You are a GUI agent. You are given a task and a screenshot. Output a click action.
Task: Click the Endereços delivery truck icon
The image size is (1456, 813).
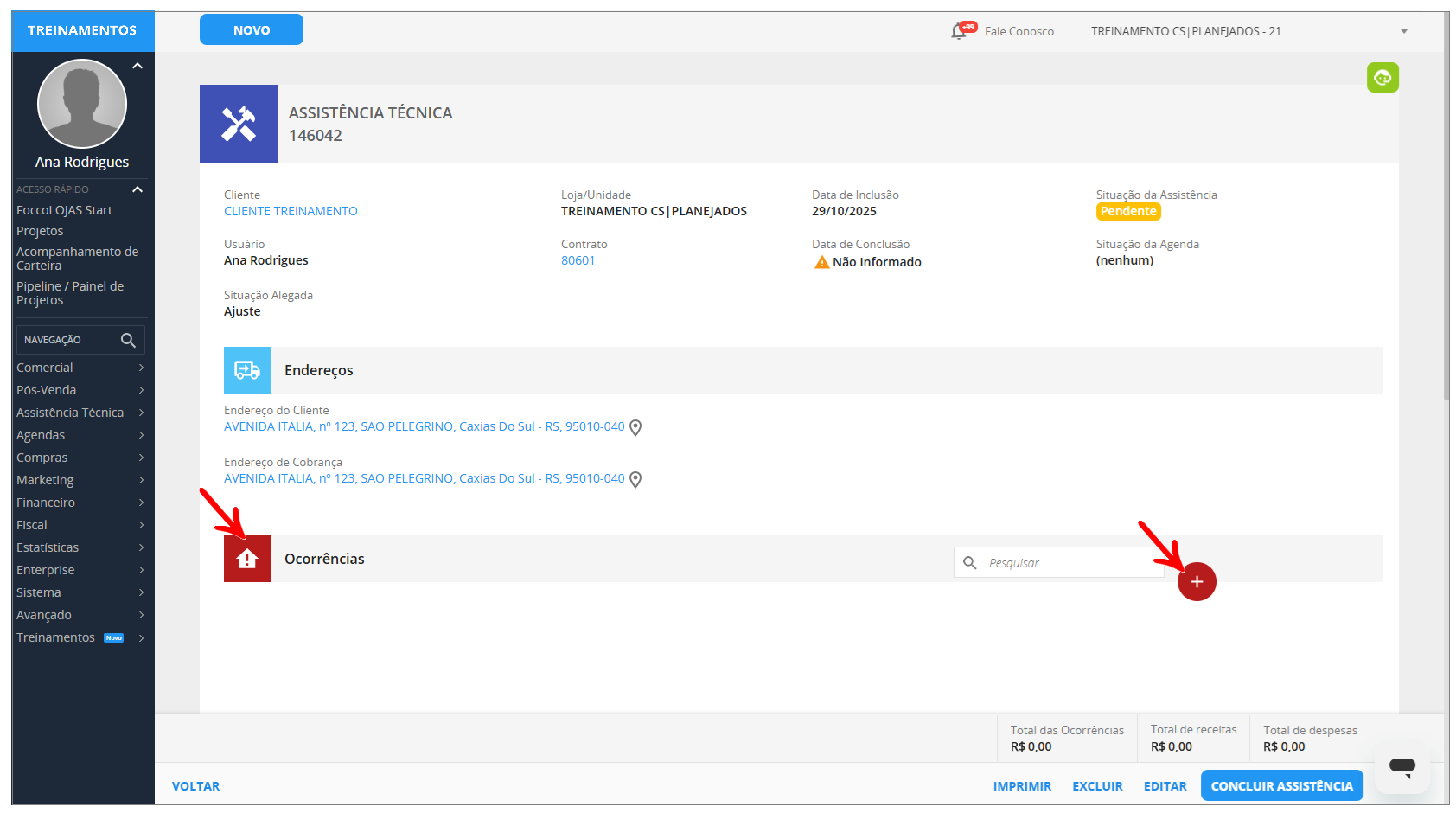click(247, 370)
